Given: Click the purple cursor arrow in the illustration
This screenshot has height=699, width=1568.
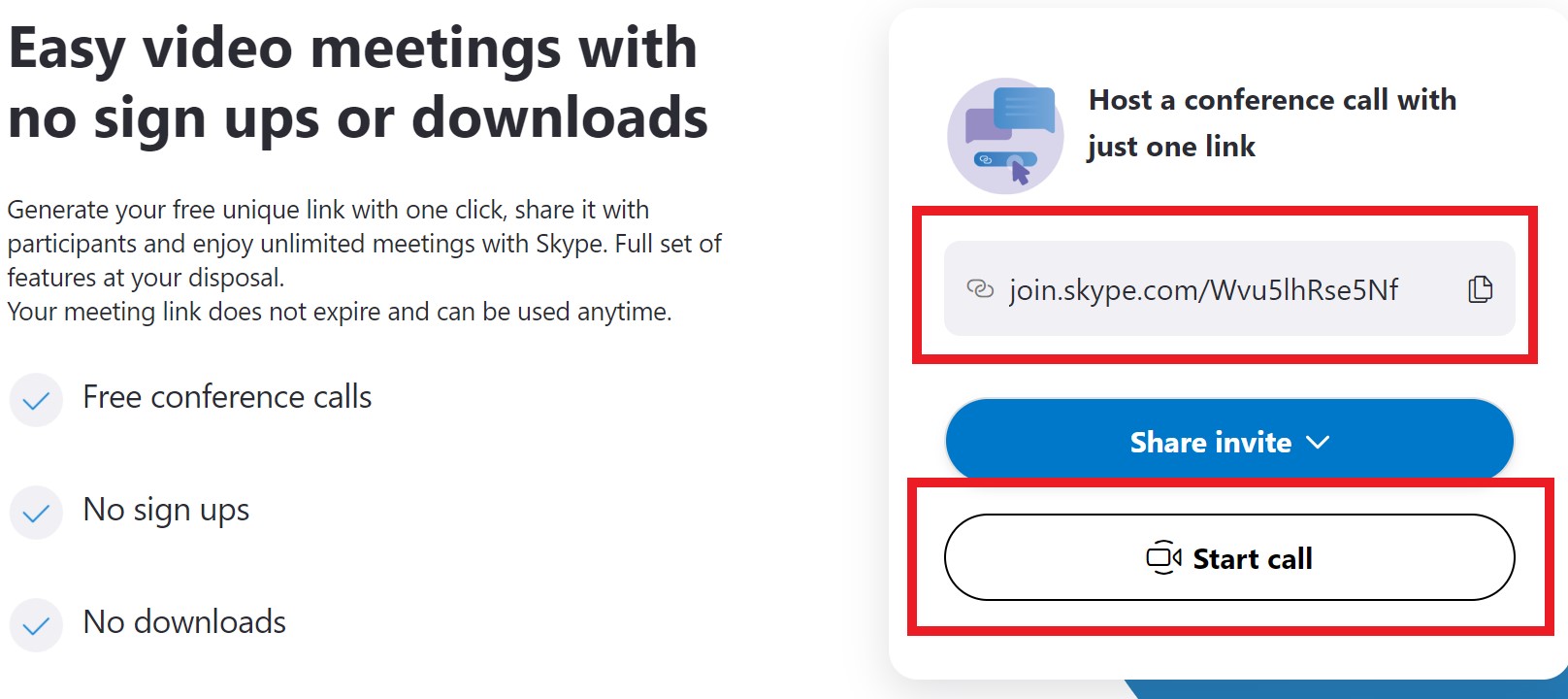Looking at the screenshot, I should pyautogui.click(x=1021, y=171).
